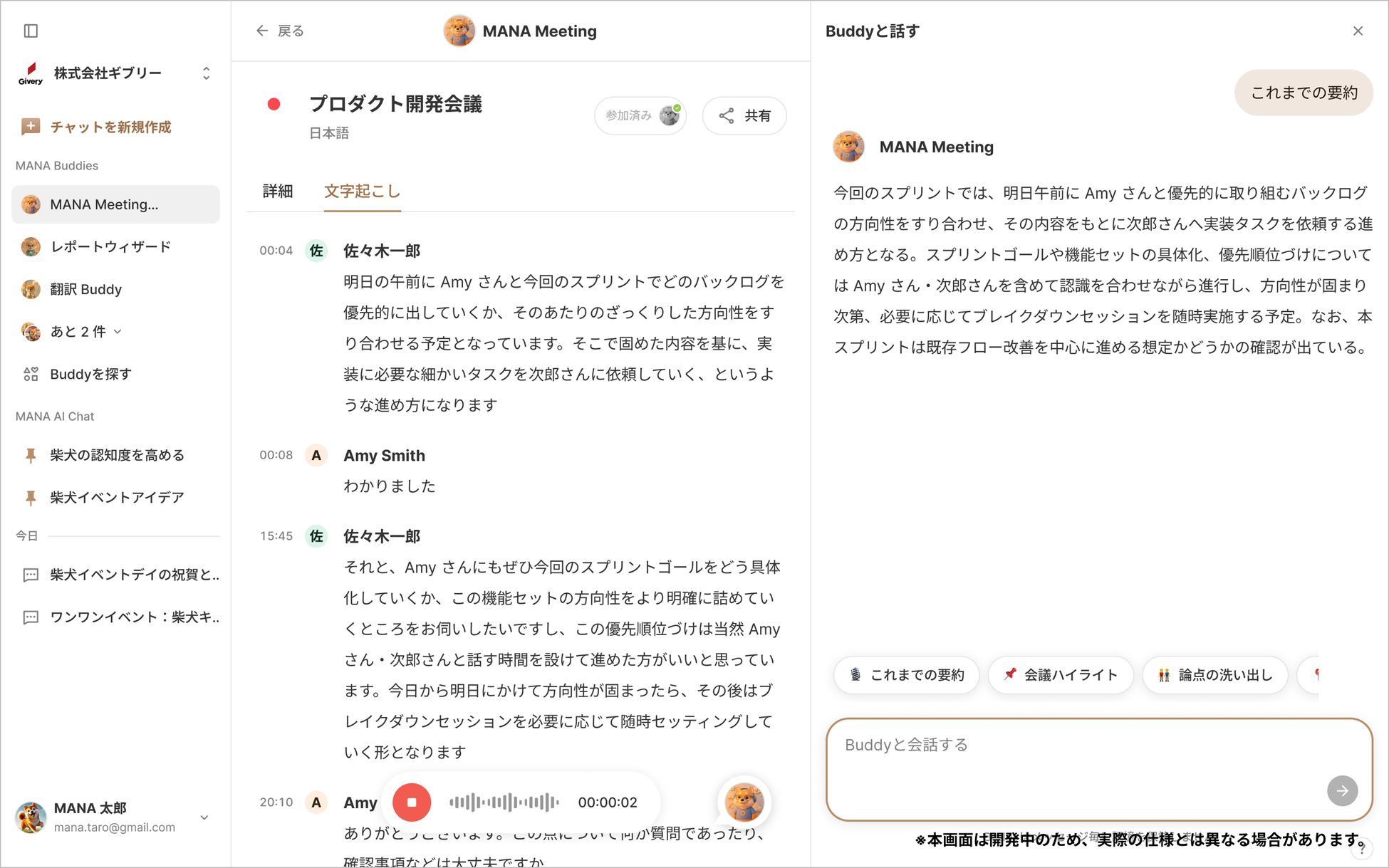Click the new chat plus icon

pyautogui.click(x=31, y=127)
